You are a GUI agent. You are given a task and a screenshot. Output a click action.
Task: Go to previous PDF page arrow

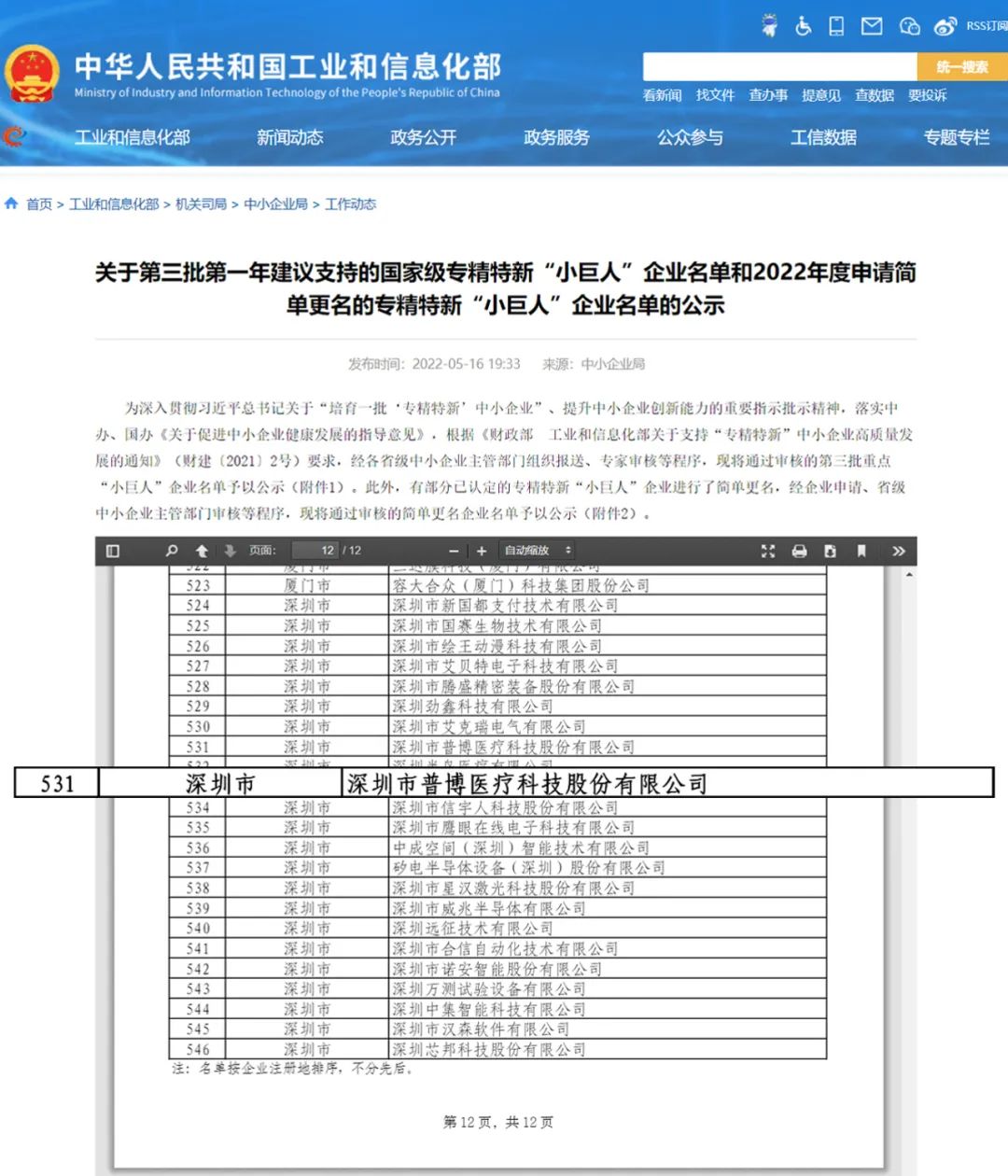click(202, 551)
